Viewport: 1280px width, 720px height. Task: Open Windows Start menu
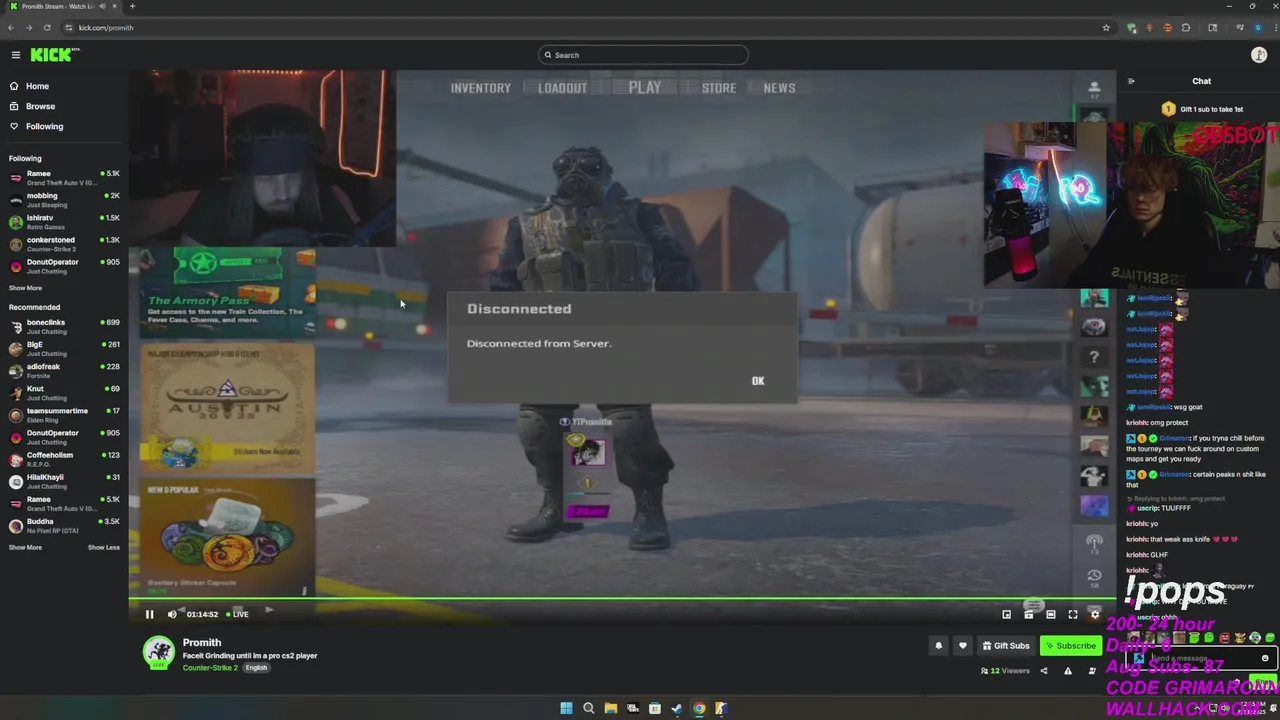click(566, 708)
